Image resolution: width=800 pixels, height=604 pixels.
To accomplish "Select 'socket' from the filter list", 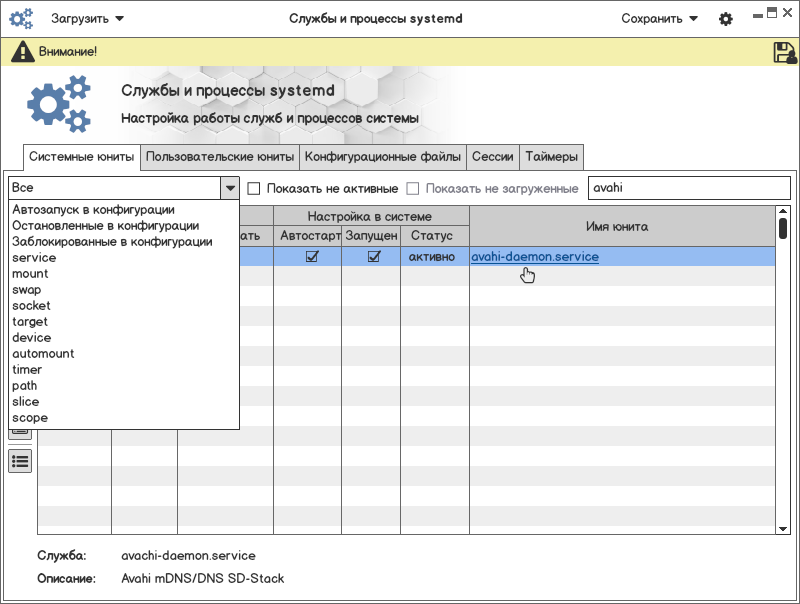I will 31,306.
